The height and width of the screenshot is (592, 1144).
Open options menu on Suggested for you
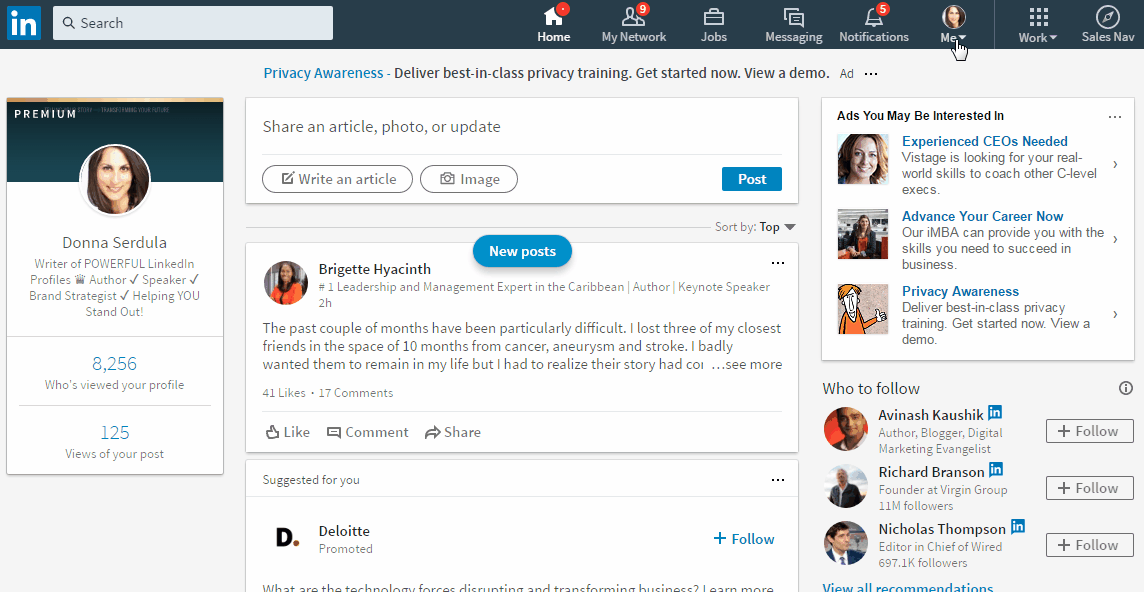778,480
